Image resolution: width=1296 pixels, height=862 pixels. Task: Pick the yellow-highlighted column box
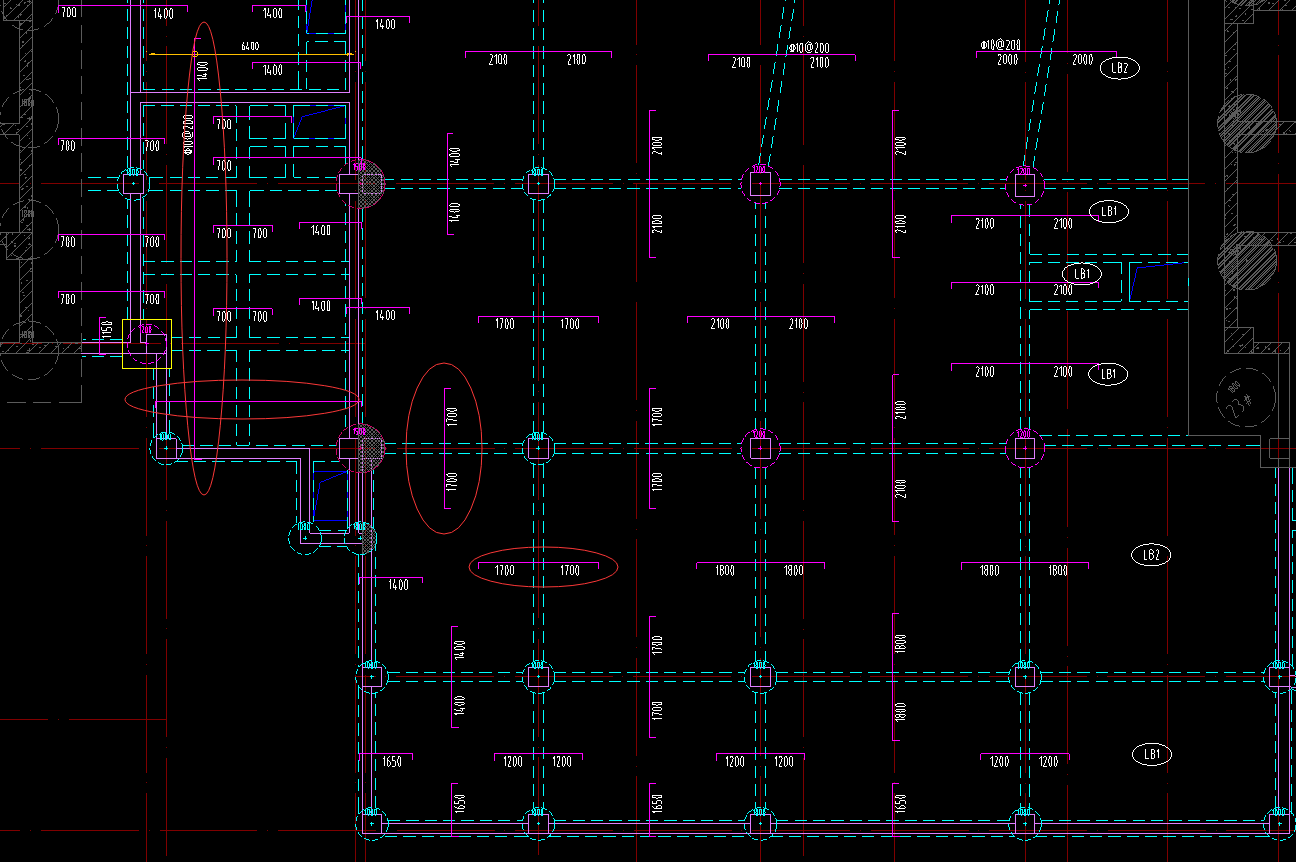(147, 344)
